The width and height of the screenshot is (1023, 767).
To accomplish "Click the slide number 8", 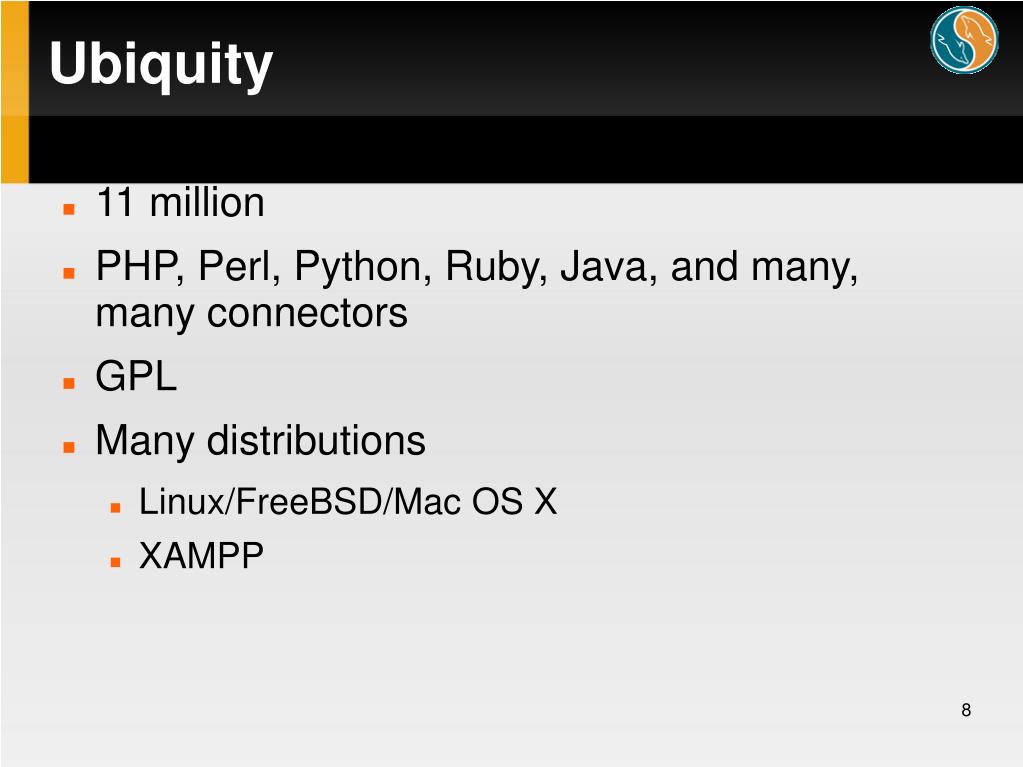I will [x=966, y=710].
